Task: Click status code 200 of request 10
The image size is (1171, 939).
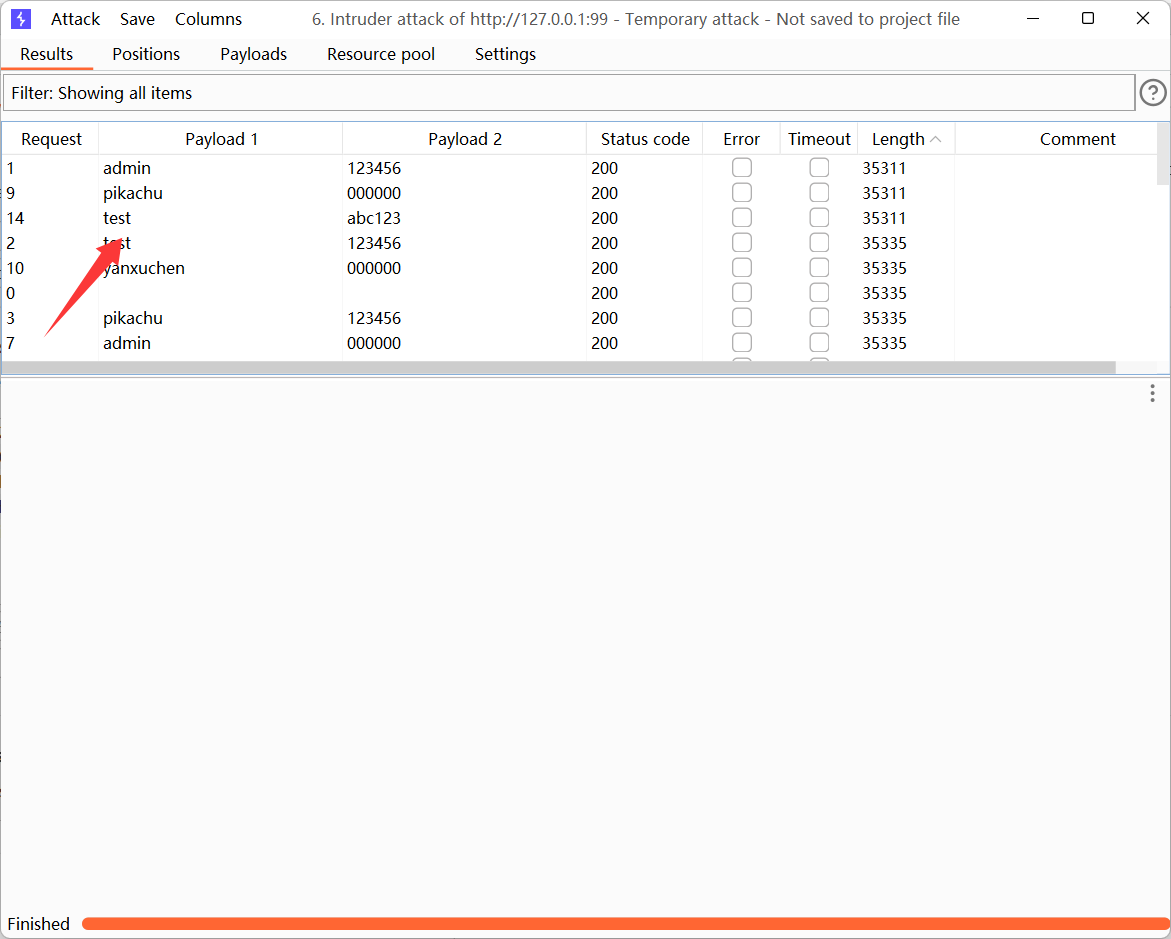Action: coord(604,268)
